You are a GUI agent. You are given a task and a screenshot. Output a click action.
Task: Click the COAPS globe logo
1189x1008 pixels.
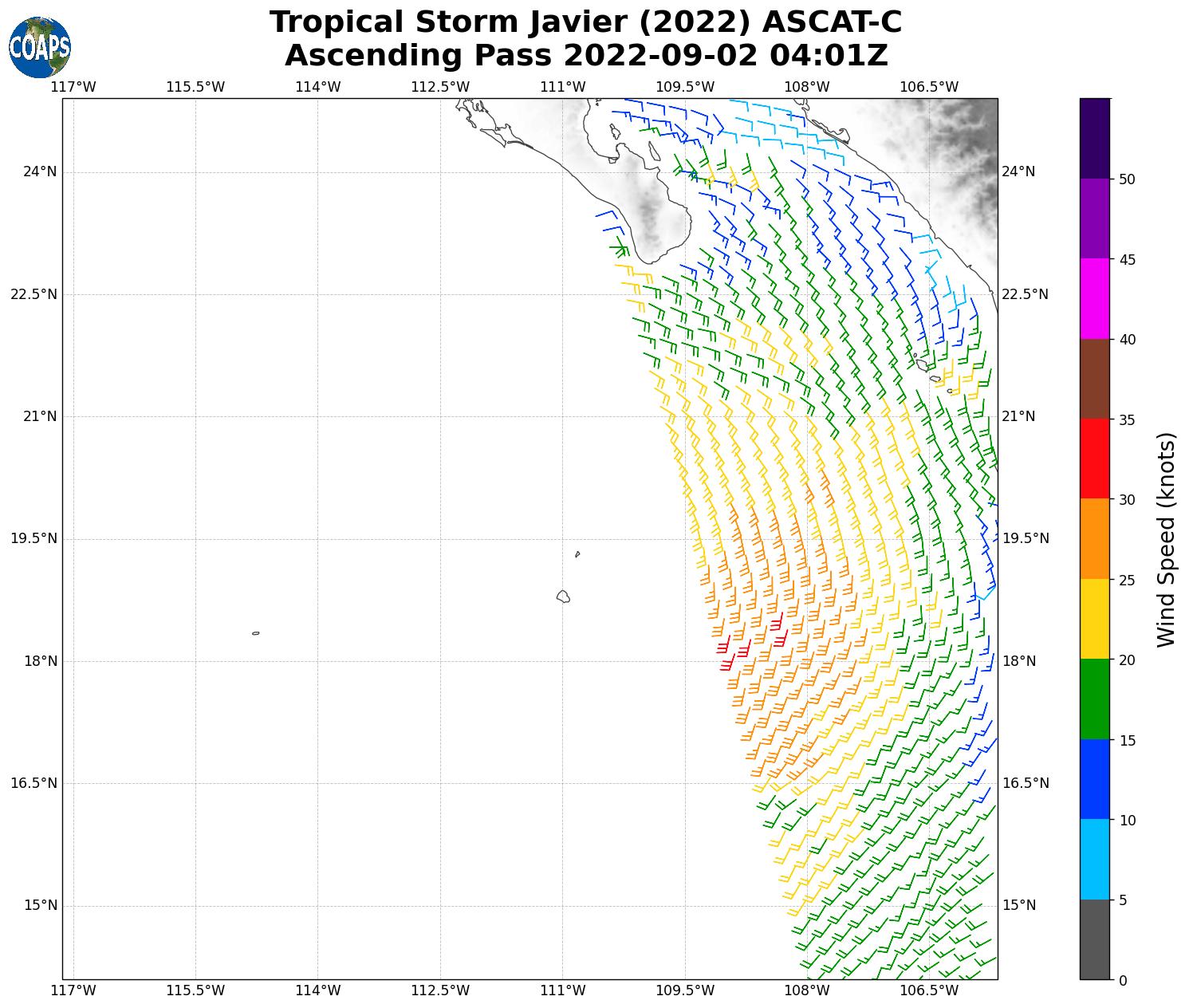tap(40, 48)
